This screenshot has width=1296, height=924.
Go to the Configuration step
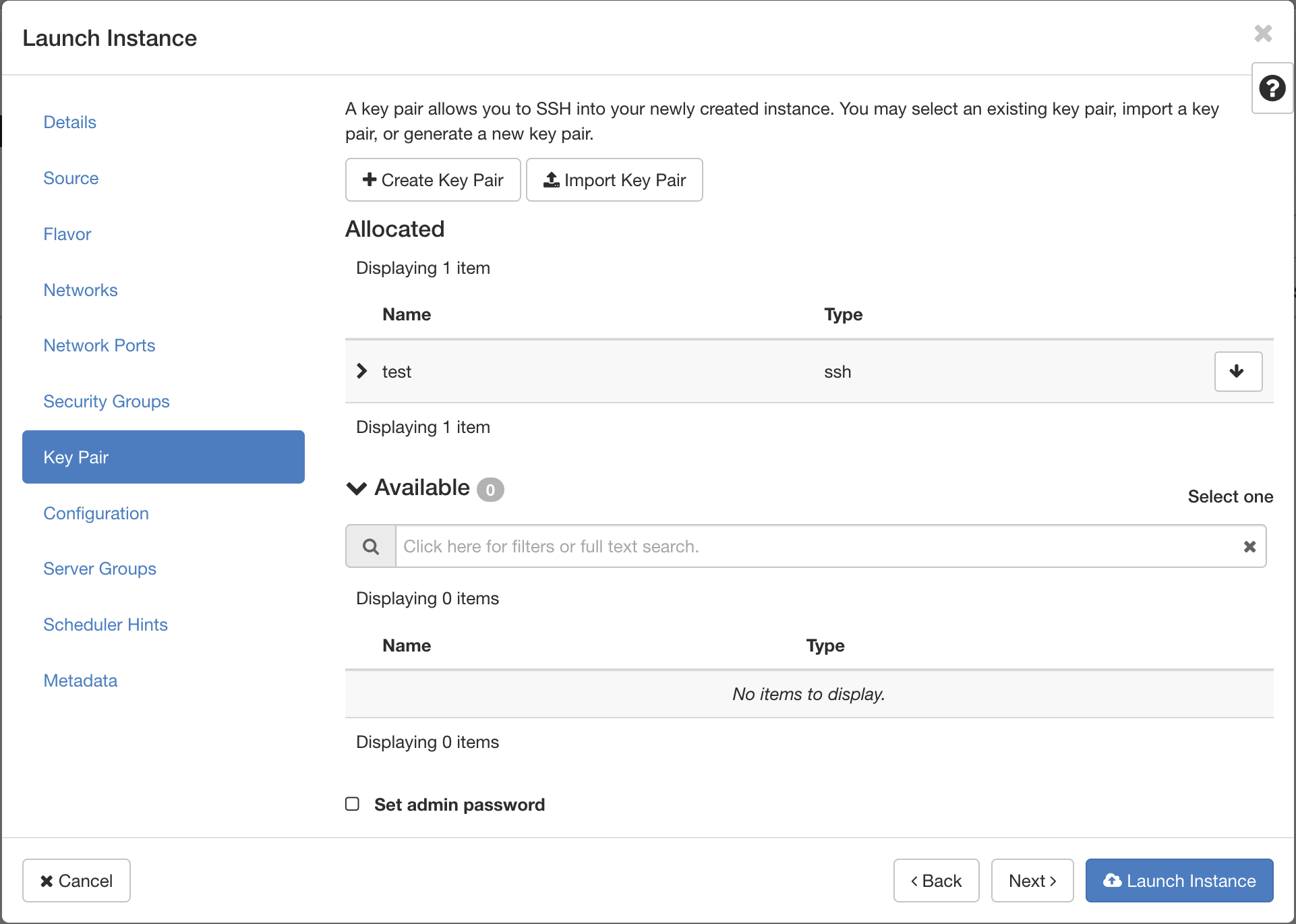(96, 513)
